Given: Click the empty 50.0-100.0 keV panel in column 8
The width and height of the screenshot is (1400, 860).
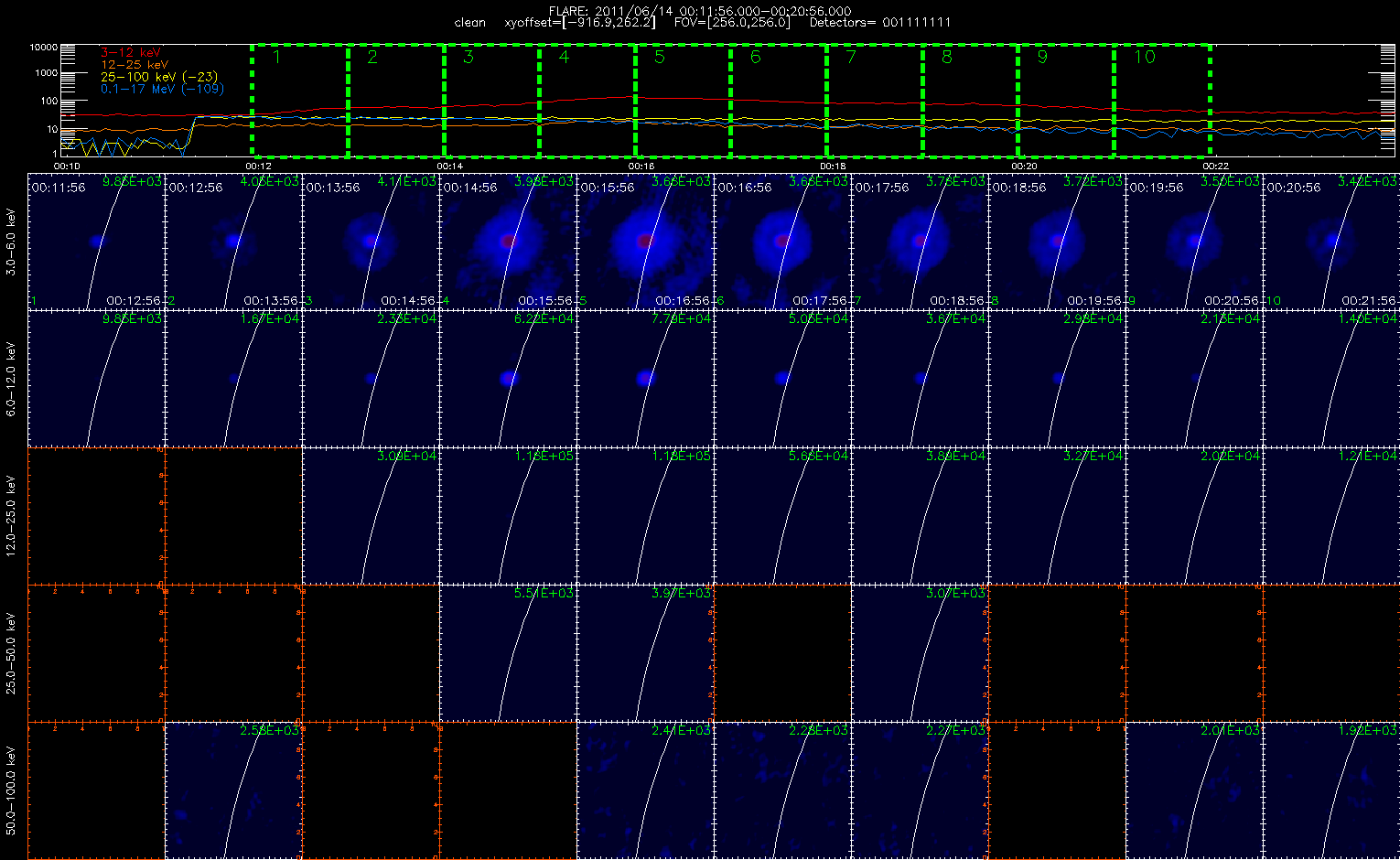Looking at the screenshot, I should click(x=1057, y=790).
